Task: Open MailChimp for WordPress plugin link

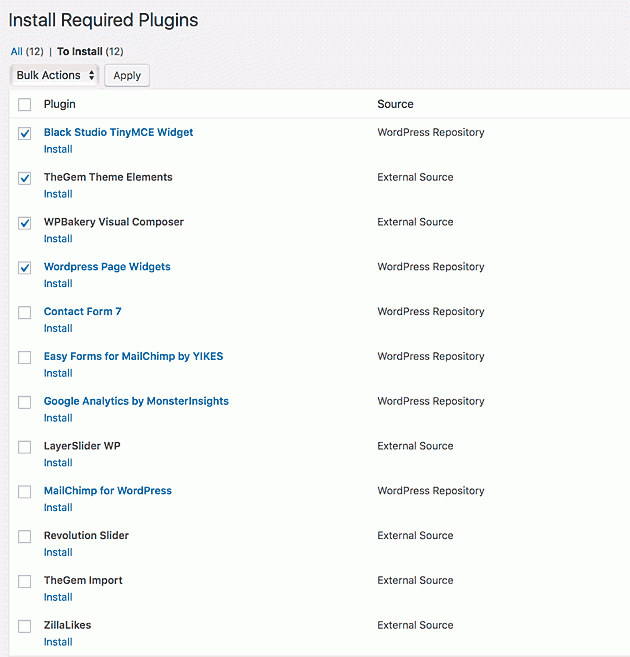Action: click(108, 491)
